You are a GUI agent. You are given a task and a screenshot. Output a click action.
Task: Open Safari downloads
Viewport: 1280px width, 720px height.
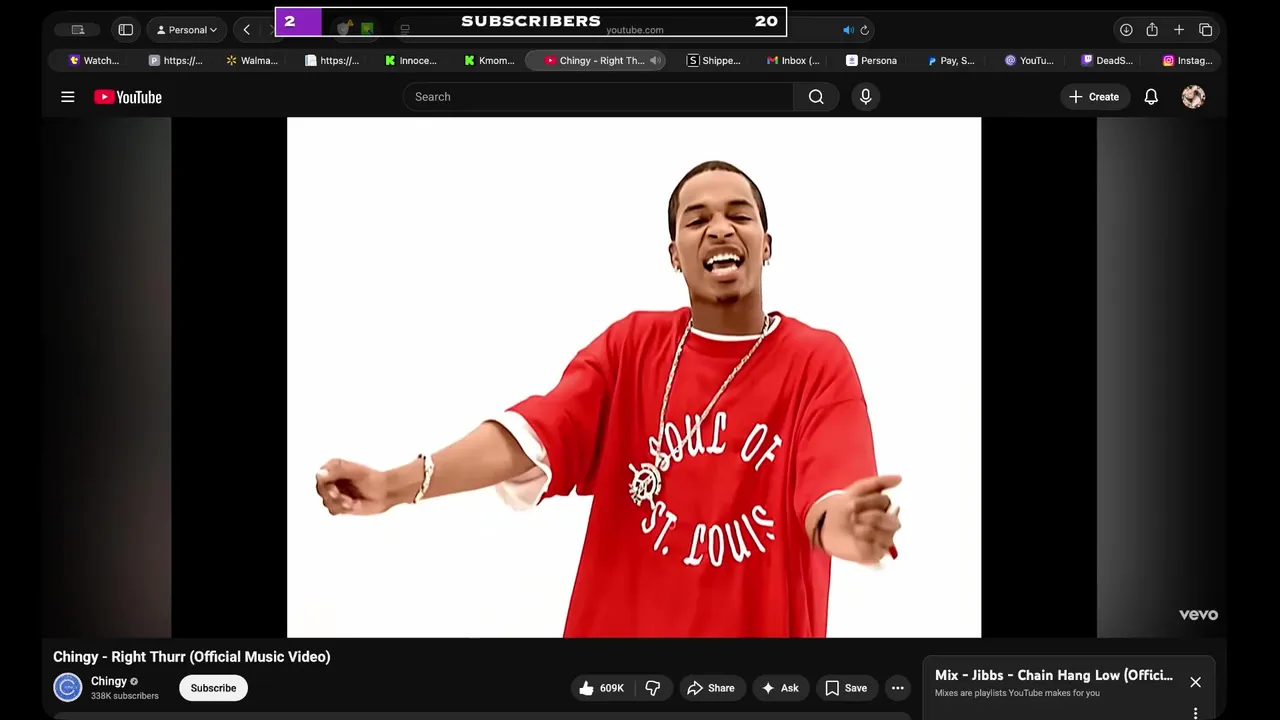tap(1126, 30)
